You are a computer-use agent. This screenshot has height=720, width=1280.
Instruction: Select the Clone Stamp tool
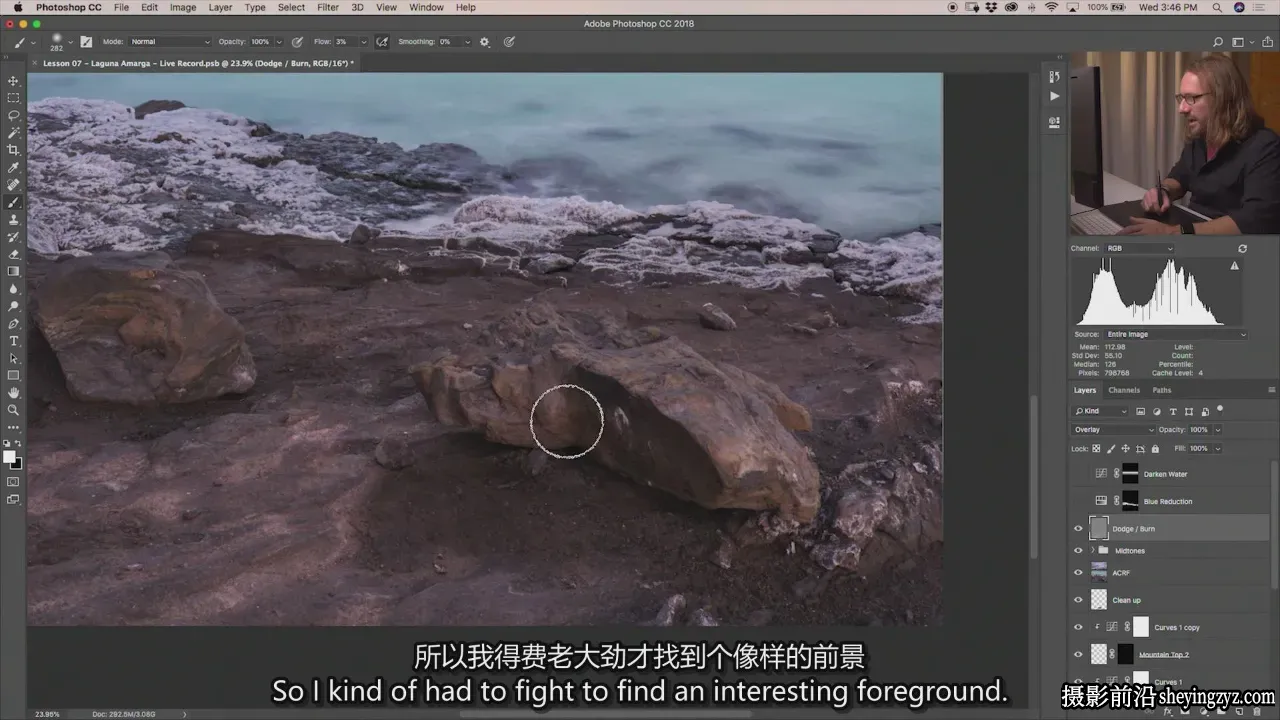[x=13, y=219]
